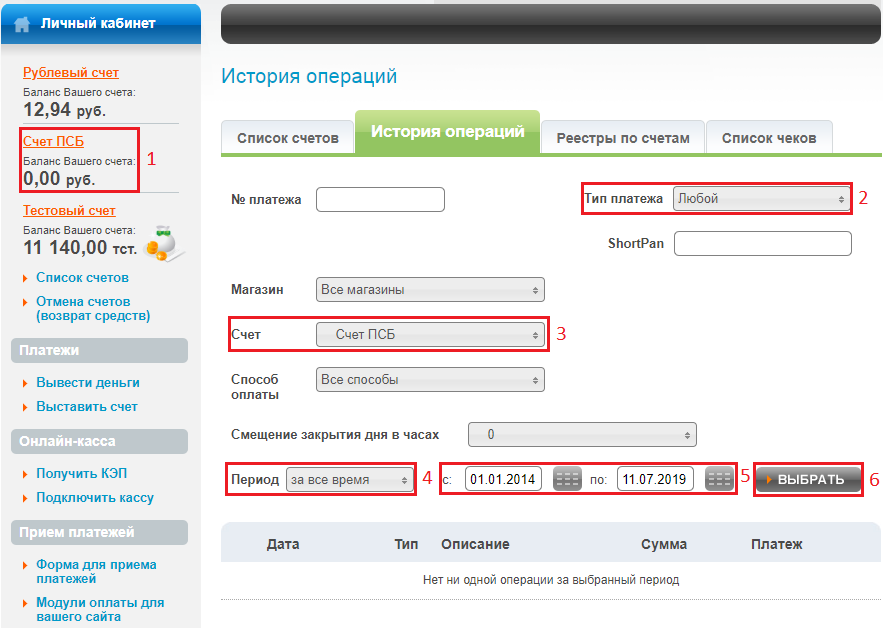The width and height of the screenshot is (883, 628).
Task: Switch to the Список счетов tab
Action: (287, 138)
